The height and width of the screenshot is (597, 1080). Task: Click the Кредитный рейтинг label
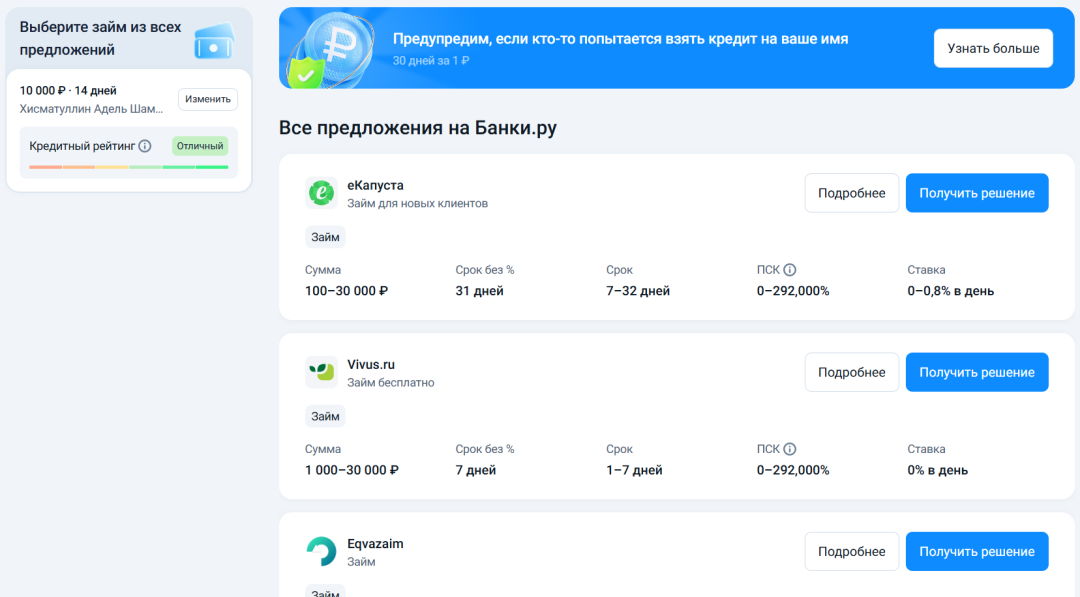coord(82,146)
